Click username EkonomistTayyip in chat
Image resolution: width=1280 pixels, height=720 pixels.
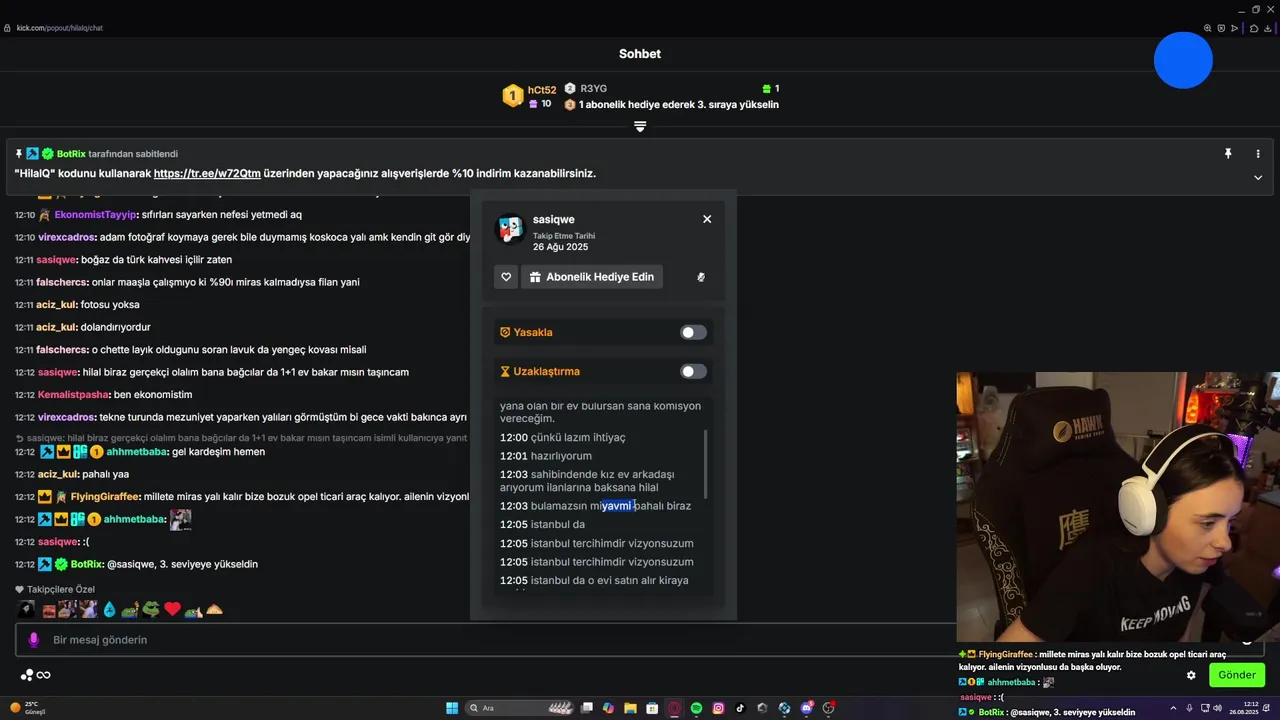(95, 215)
